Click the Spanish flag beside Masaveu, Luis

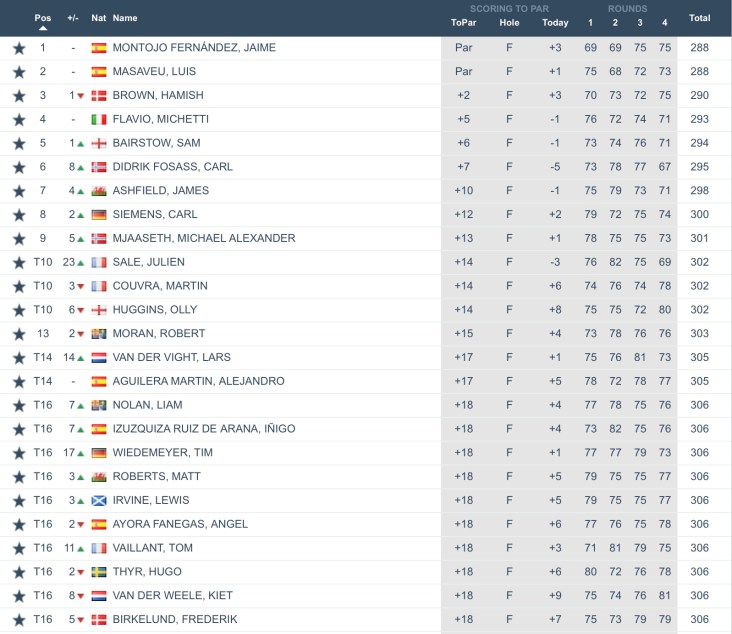(x=99, y=72)
